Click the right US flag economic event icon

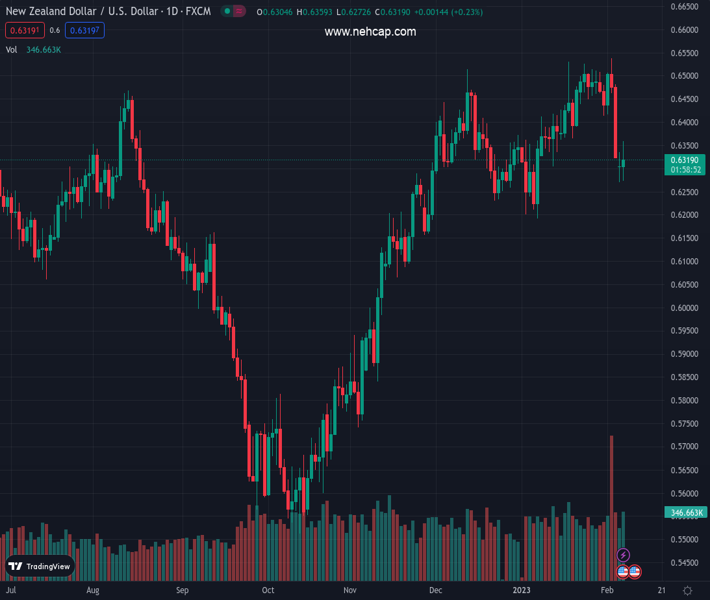(634, 572)
